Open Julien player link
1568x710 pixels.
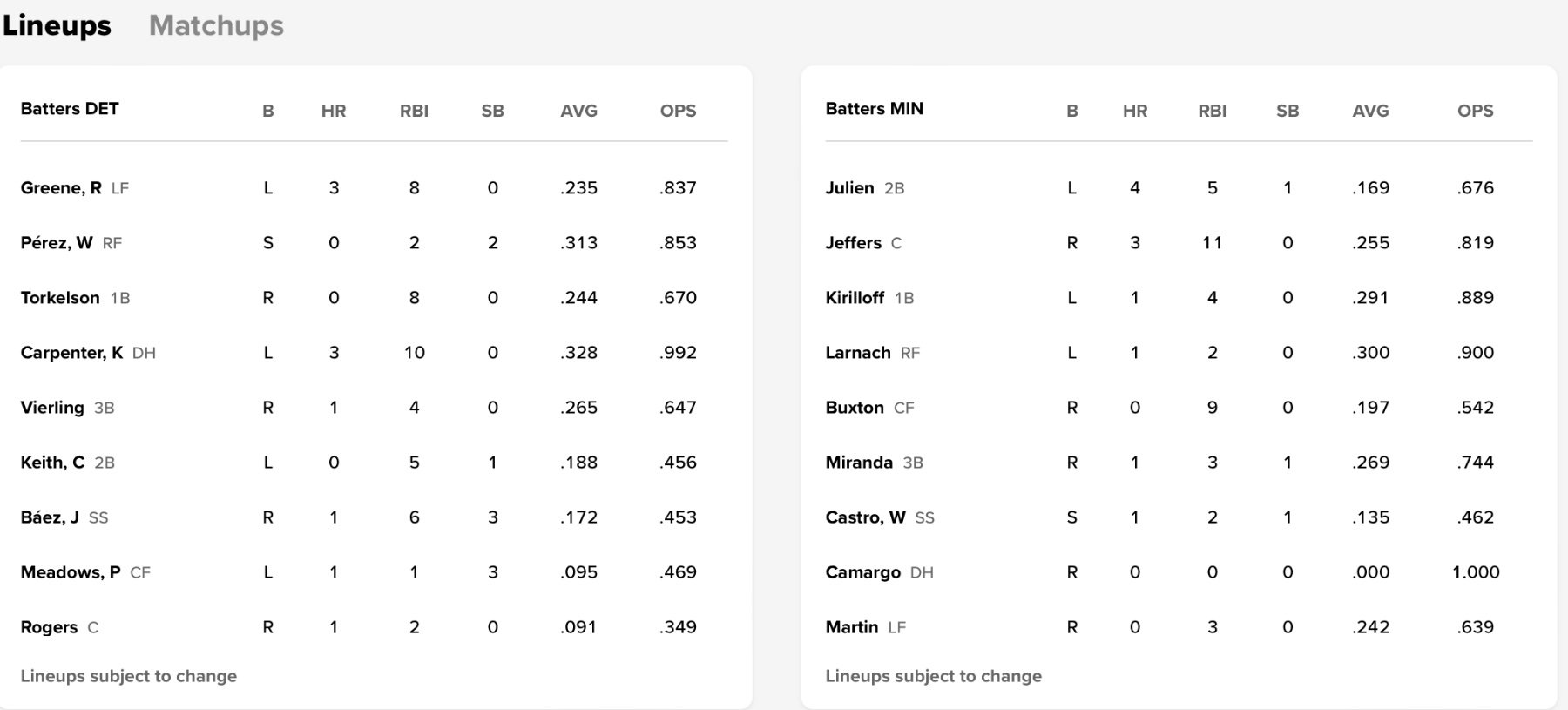point(849,188)
